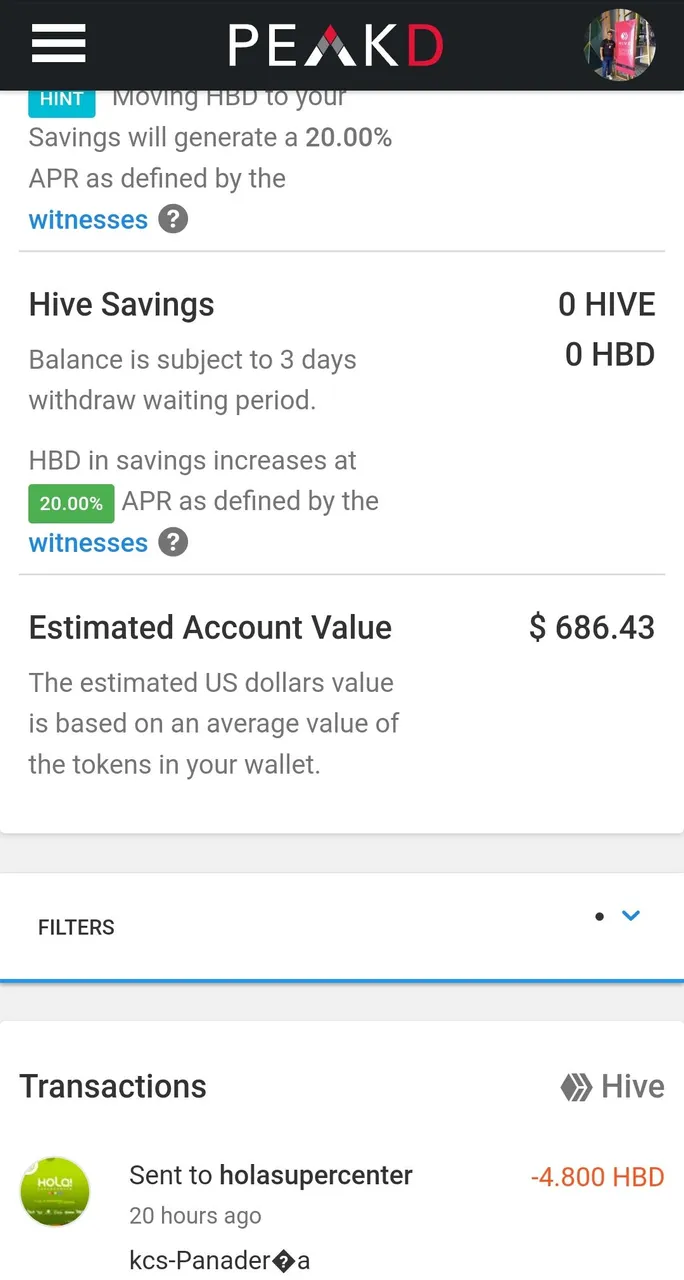Click the PeakD logo in the header
The height and width of the screenshot is (1280, 684).
(335, 46)
